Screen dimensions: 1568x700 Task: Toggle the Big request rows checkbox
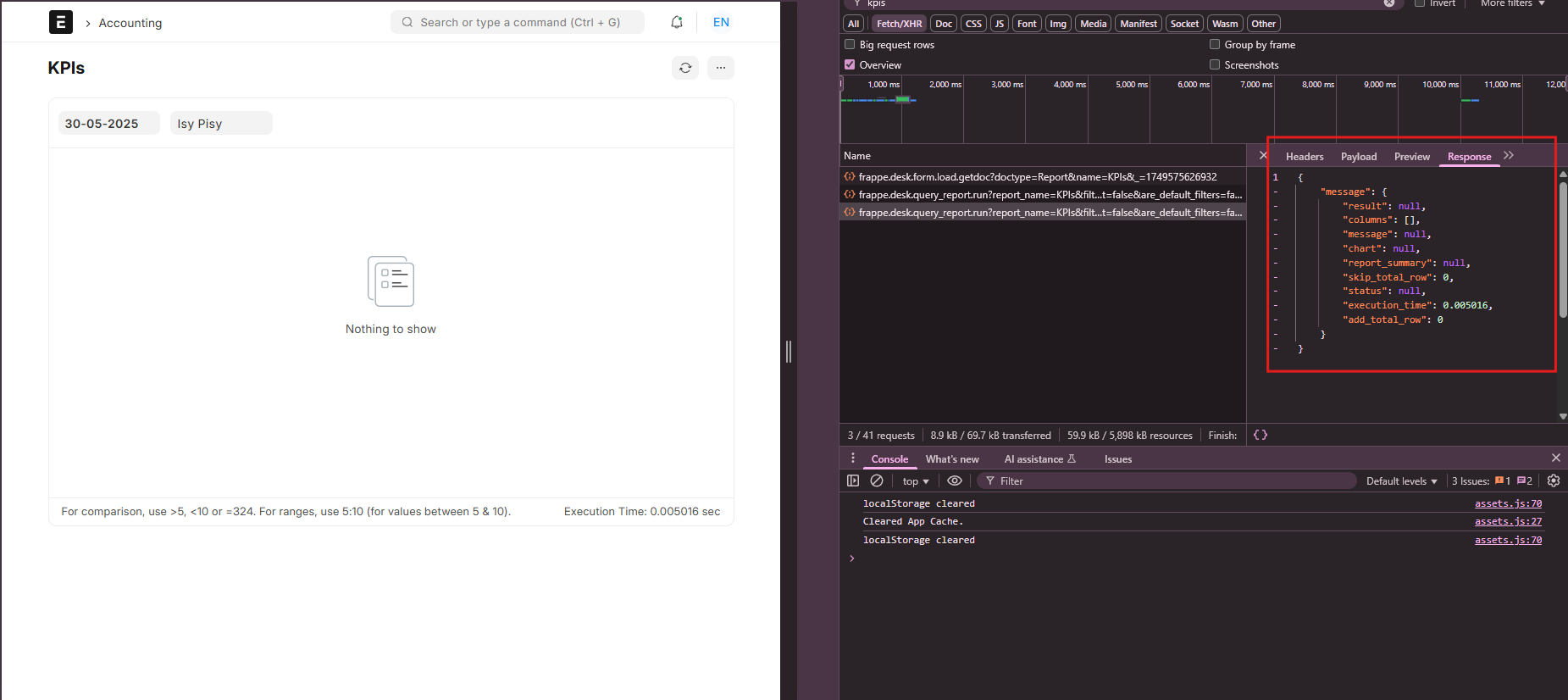pos(850,44)
